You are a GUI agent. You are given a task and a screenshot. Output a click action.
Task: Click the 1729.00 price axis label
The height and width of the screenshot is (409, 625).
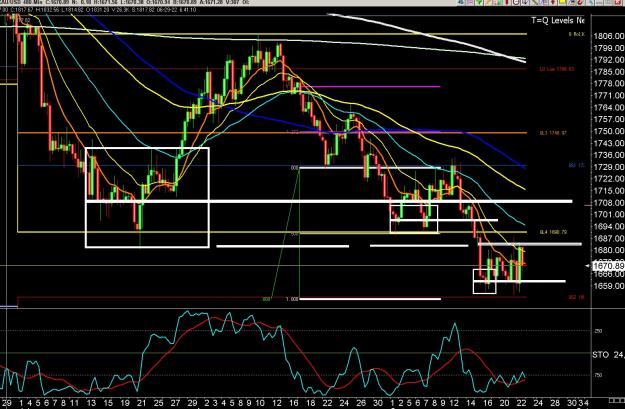click(609, 167)
